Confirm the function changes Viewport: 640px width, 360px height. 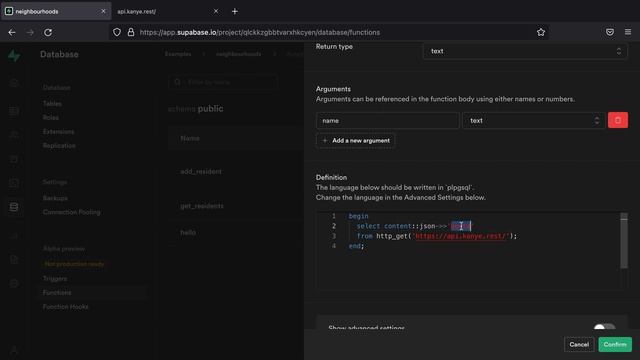[615, 344]
